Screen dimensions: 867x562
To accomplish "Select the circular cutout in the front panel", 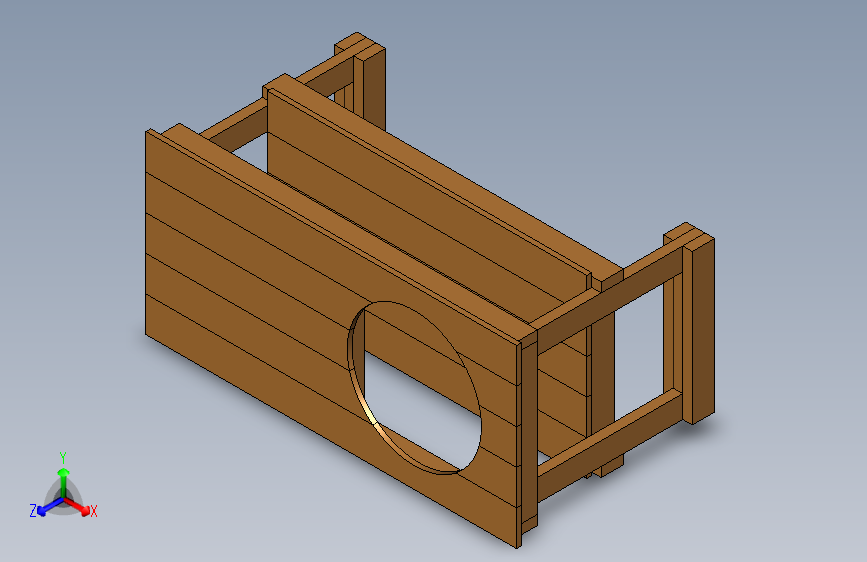I will pos(415,387).
